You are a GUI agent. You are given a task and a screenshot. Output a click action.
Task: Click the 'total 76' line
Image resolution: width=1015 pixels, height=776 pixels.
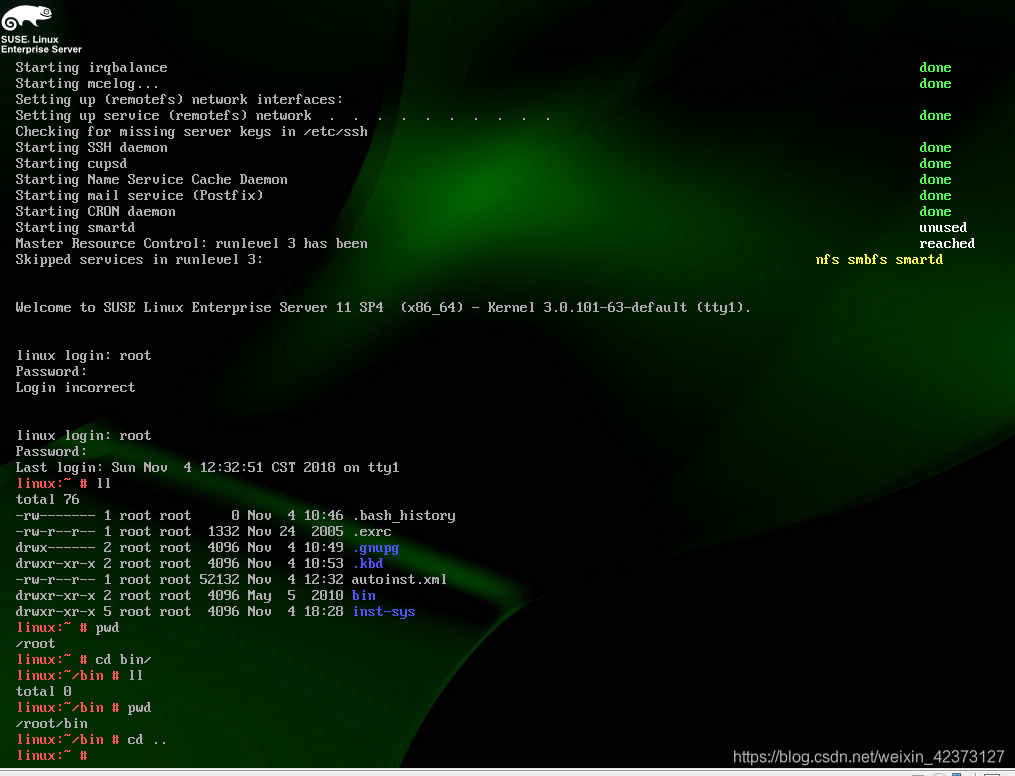[x=47, y=500]
